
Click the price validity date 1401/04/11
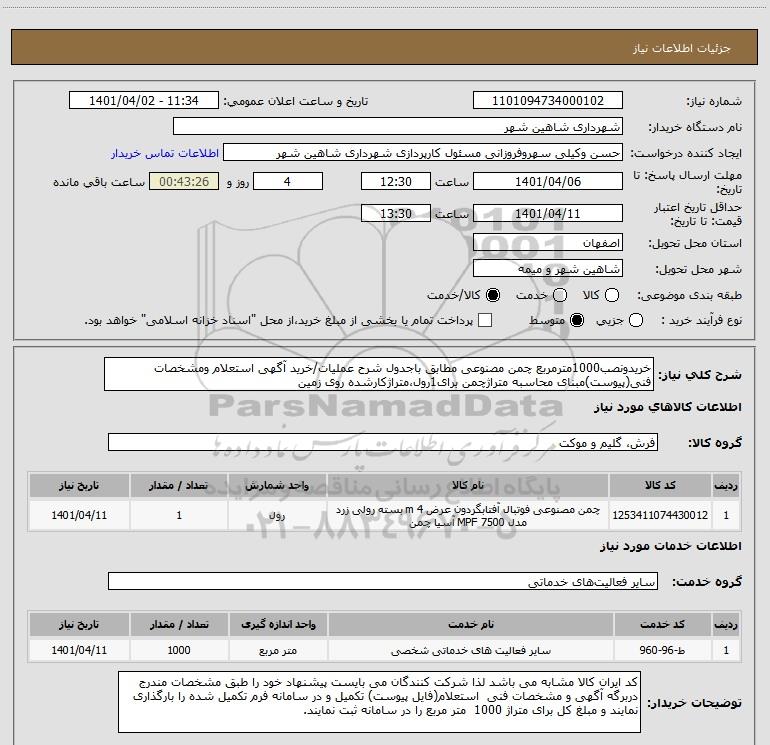tap(548, 213)
